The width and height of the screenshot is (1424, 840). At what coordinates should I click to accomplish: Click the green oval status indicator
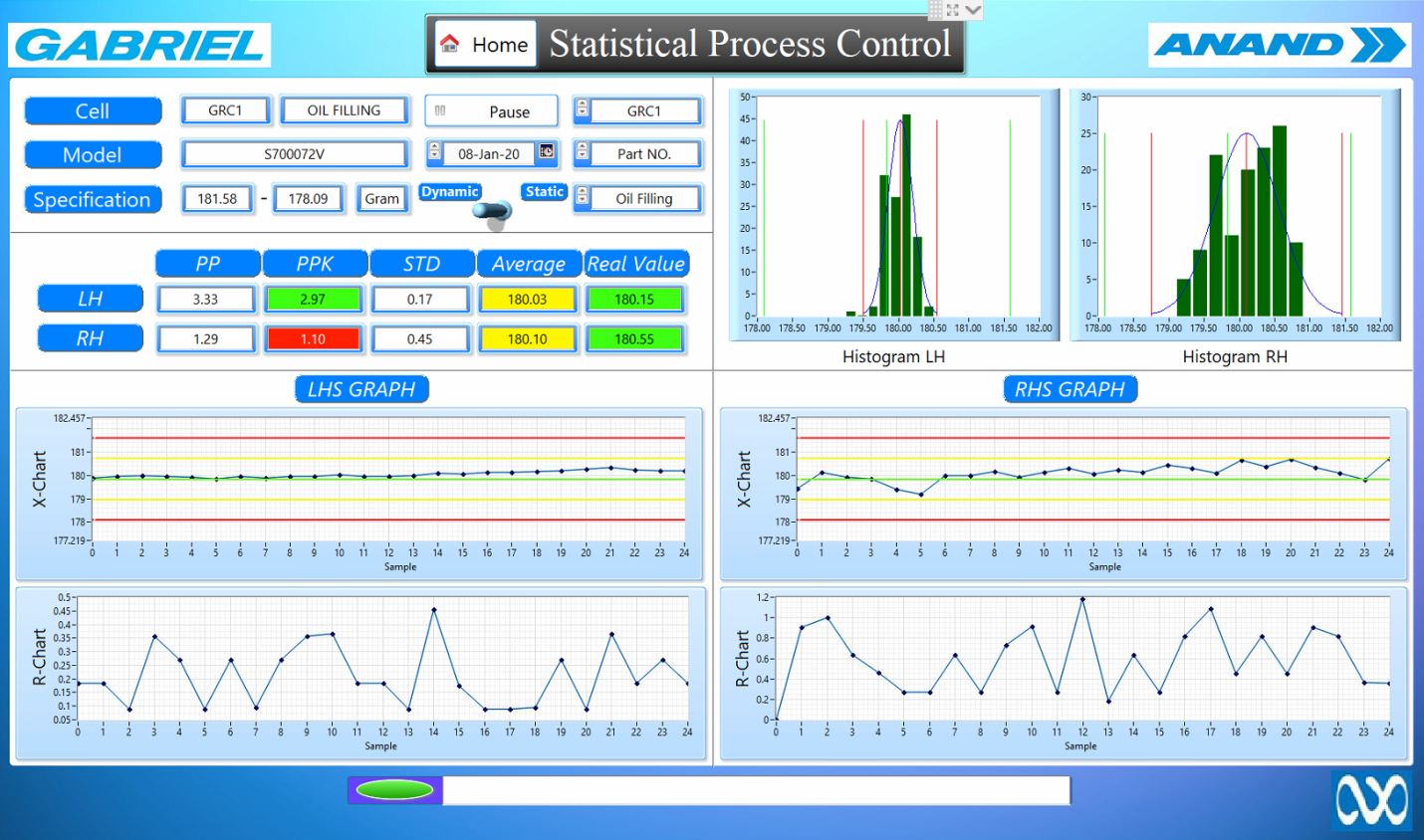(x=394, y=790)
